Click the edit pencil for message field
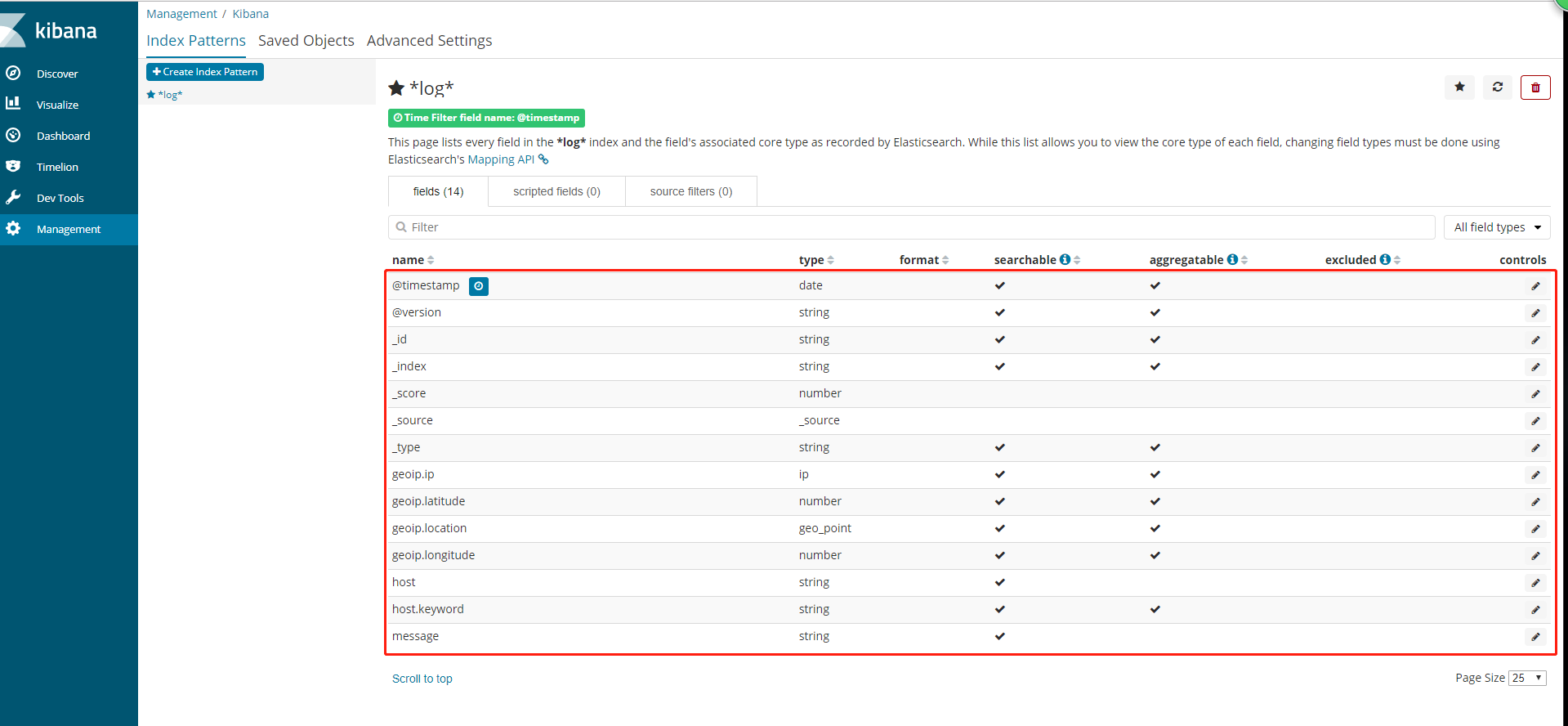This screenshot has height=726, width=1568. 1535,637
